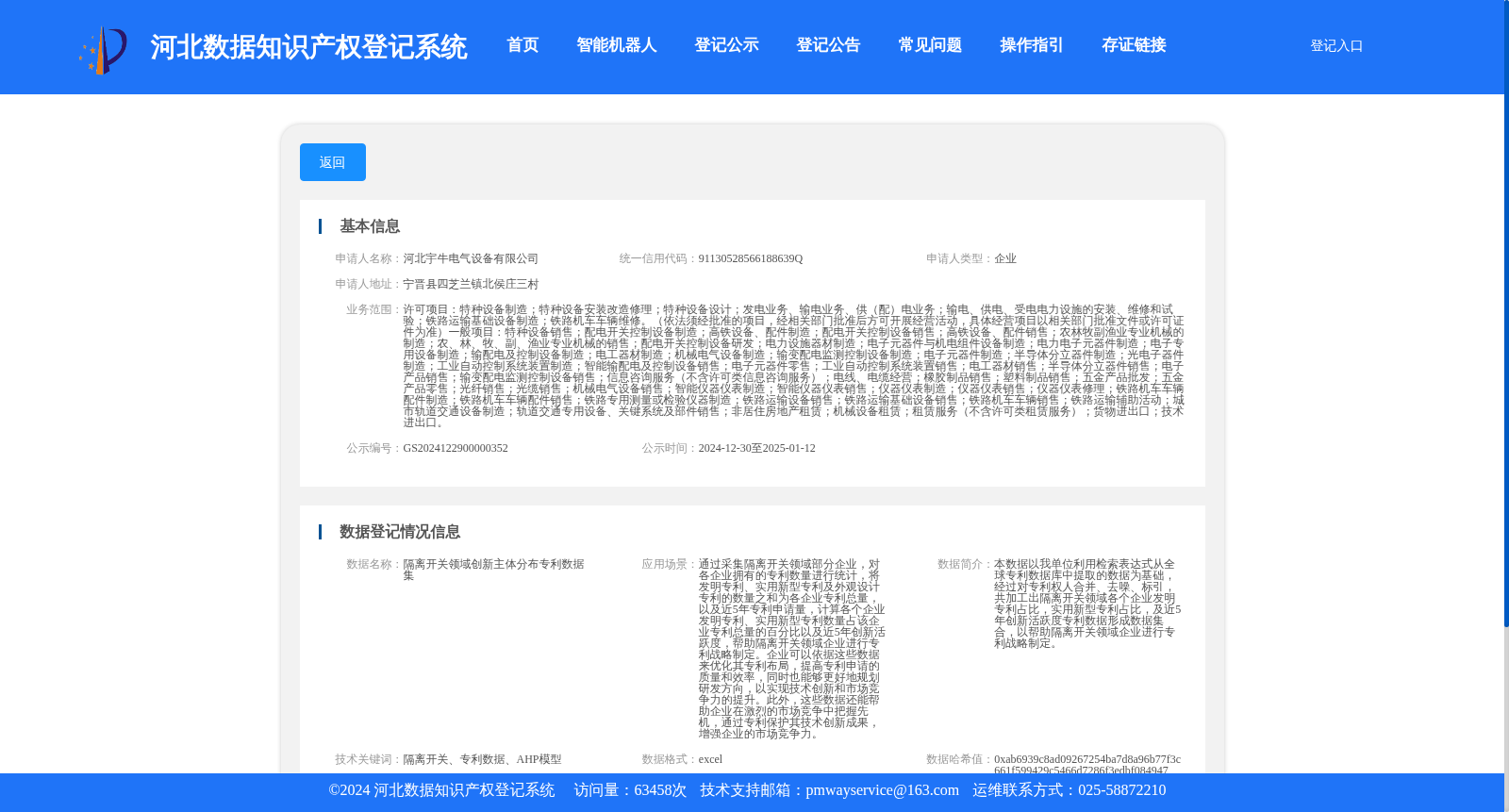Screen dimensions: 1509x812
Task: Go to the 首页 menu item
Action: coord(522,45)
